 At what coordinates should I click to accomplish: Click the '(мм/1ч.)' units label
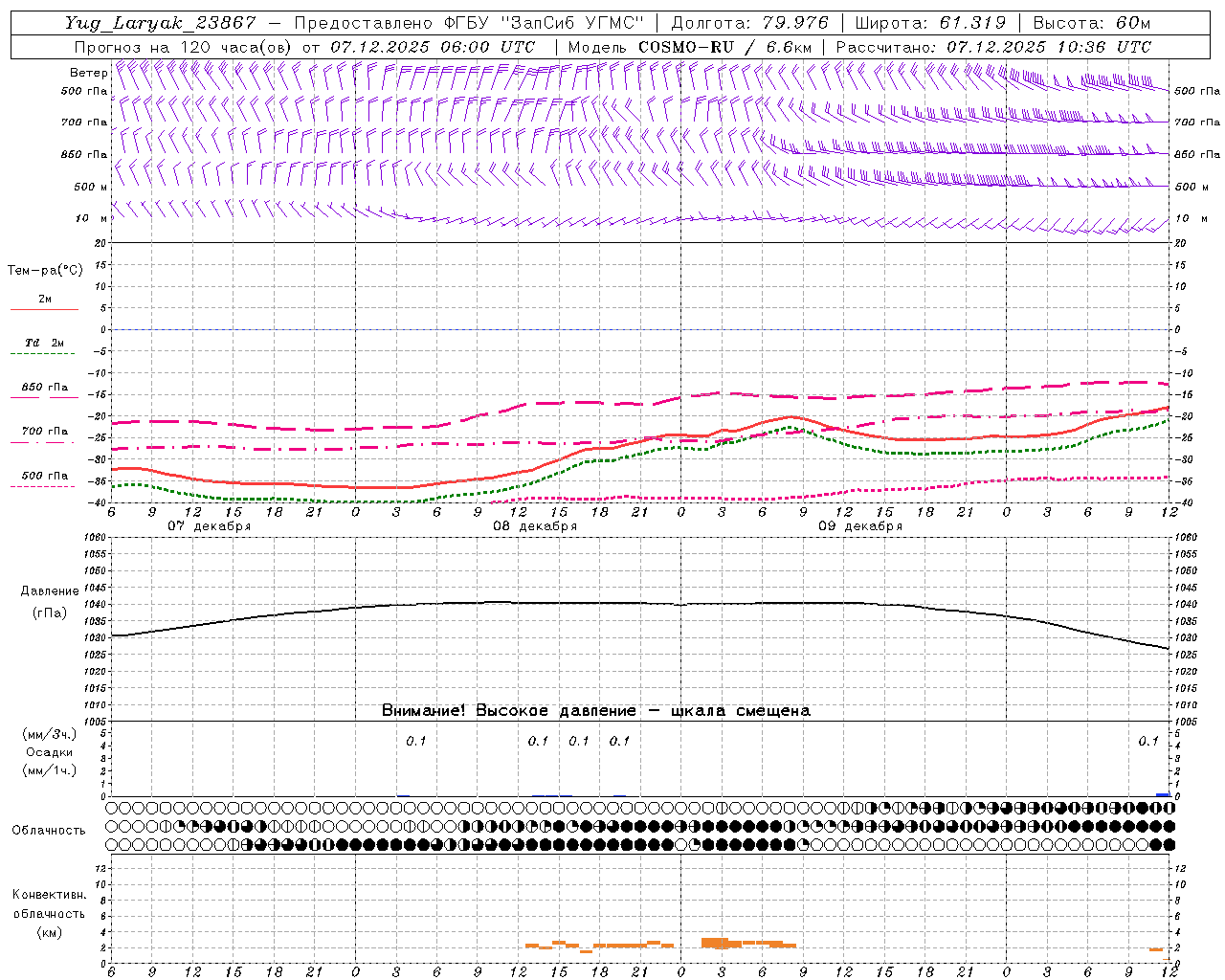point(49,770)
